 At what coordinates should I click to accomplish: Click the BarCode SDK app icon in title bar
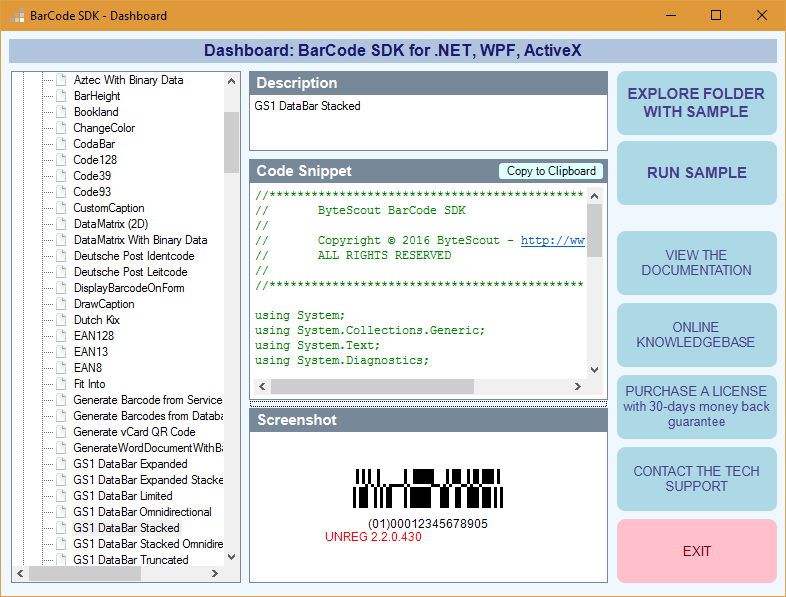point(17,16)
